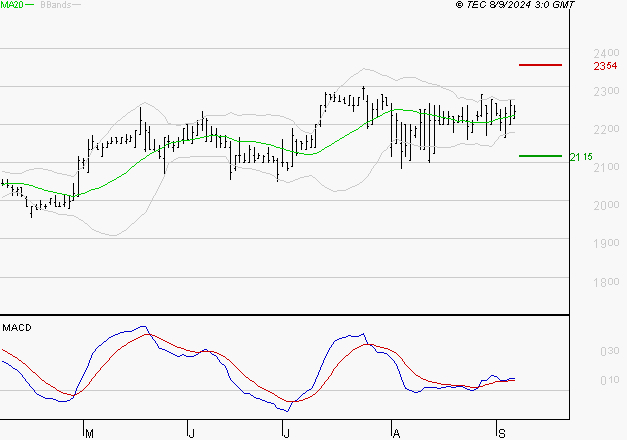
Task: Click the S month marker on time axis
Action: (502, 433)
